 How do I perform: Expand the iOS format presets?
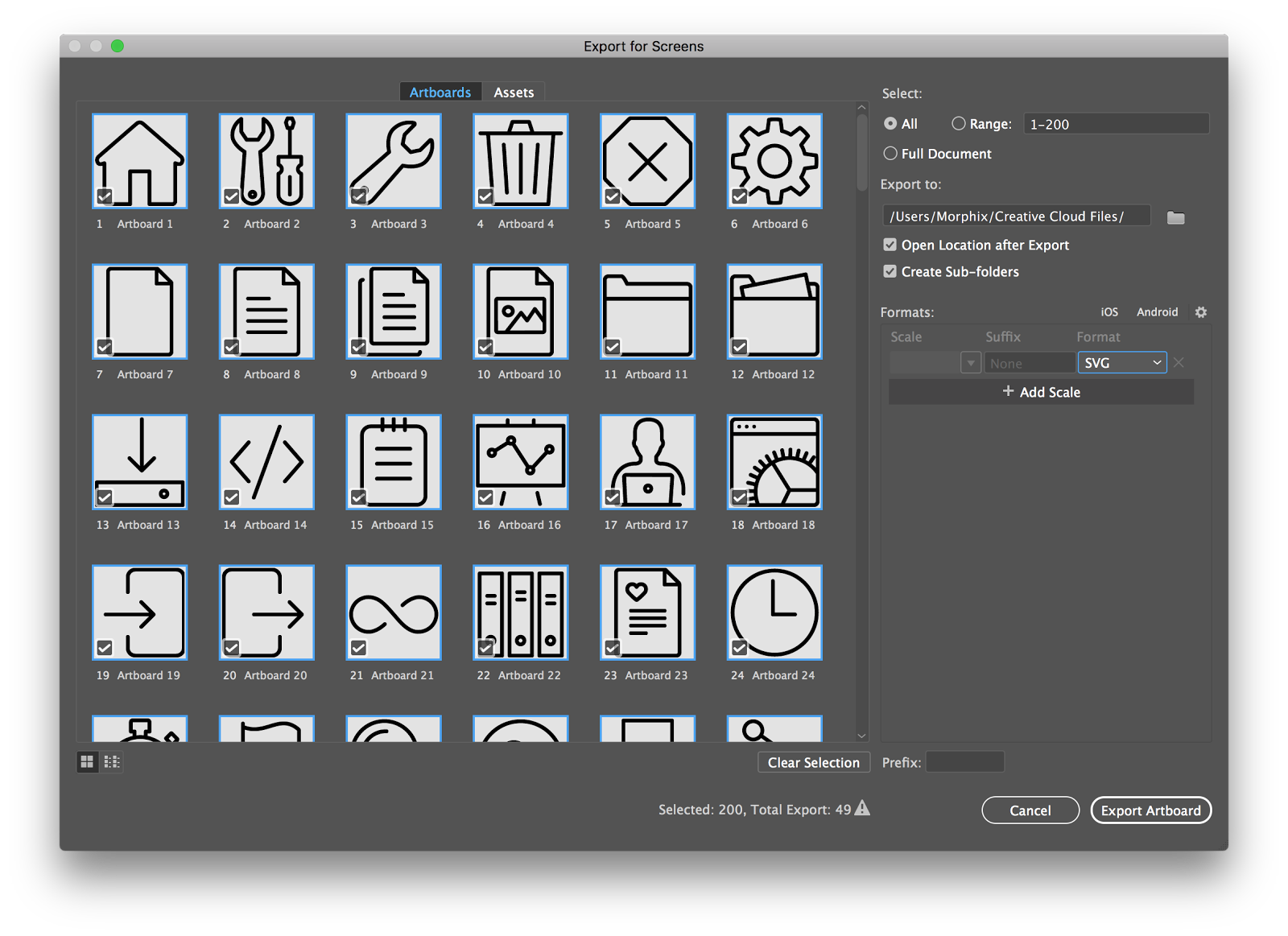[1109, 311]
